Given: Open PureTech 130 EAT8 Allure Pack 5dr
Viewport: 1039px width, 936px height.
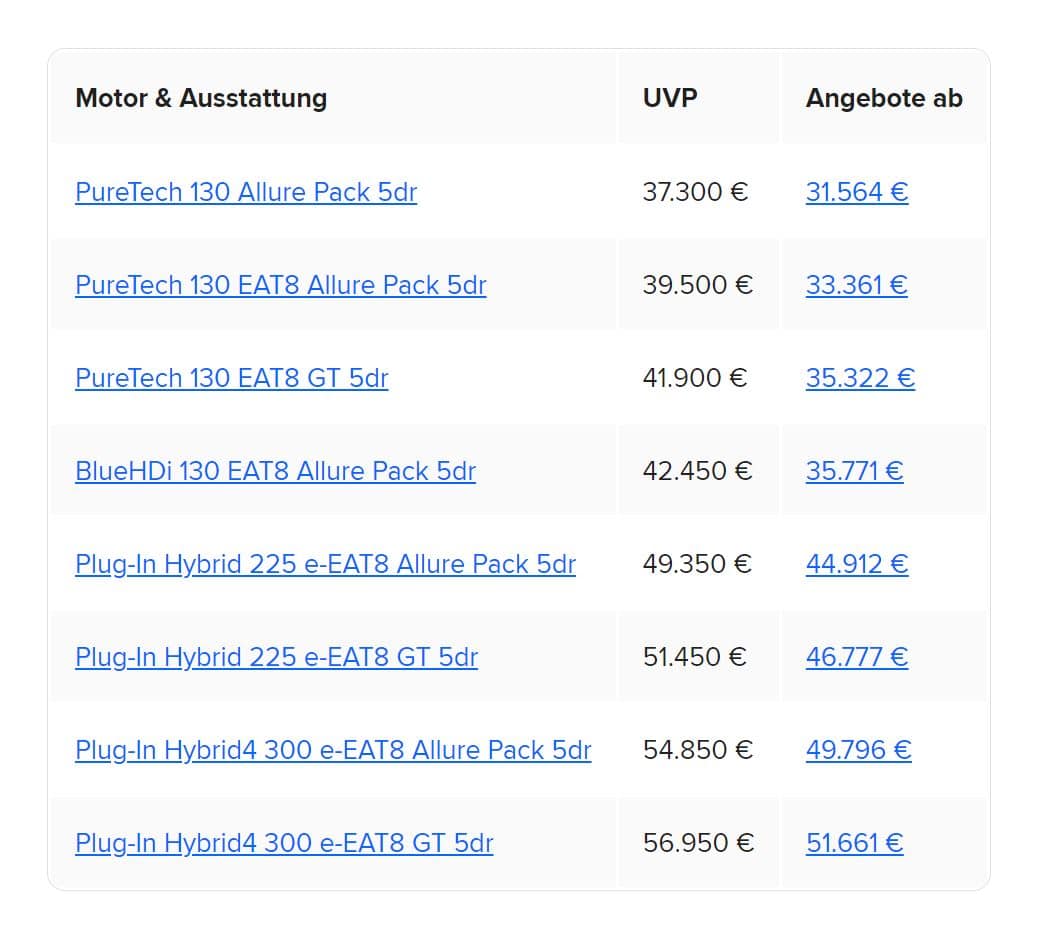Looking at the screenshot, I should pyautogui.click(x=281, y=286).
